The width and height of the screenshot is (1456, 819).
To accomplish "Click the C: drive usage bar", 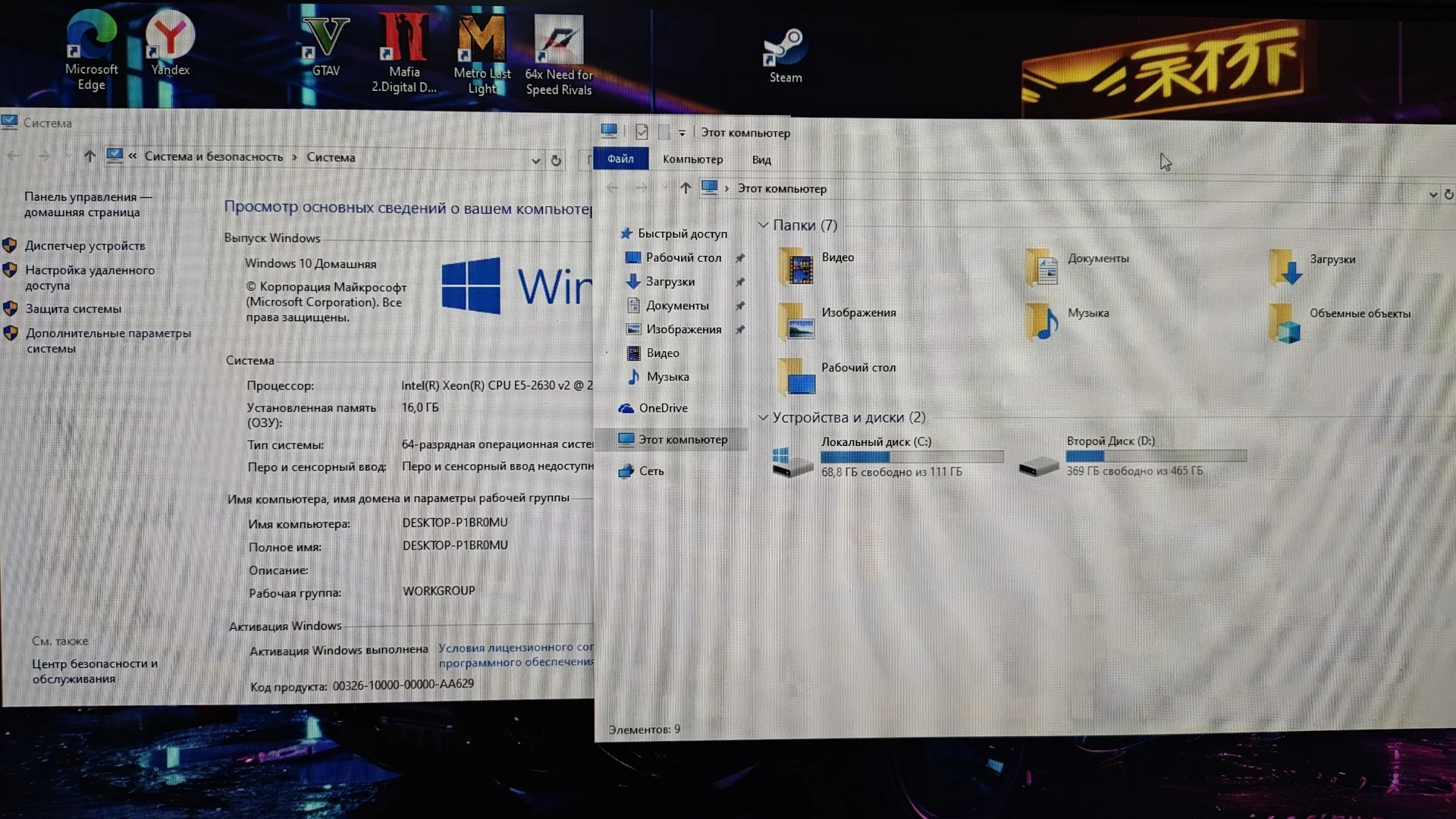I will click(x=912, y=457).
